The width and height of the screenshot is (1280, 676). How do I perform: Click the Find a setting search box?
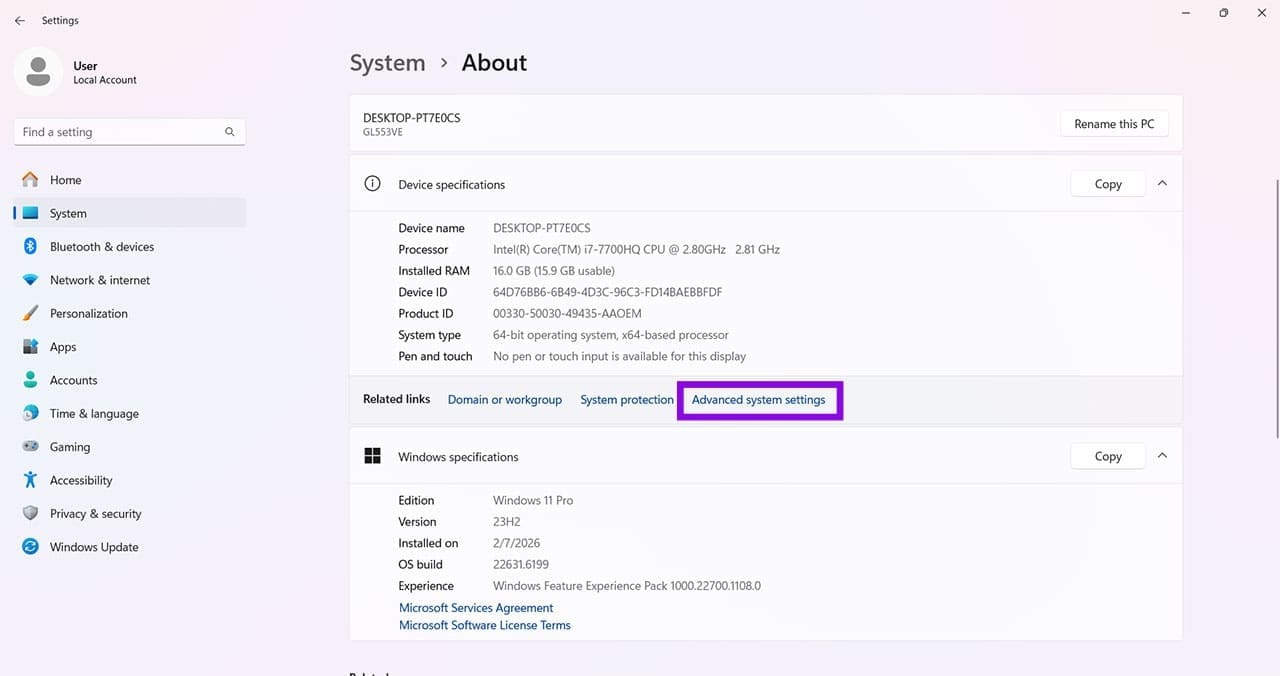pos(130,132)
